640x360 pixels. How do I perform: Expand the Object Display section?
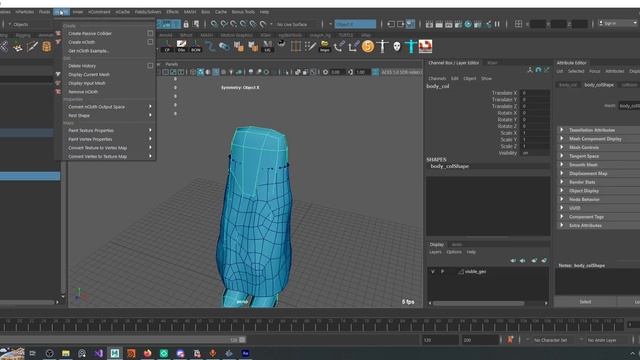tap(562, 191)
